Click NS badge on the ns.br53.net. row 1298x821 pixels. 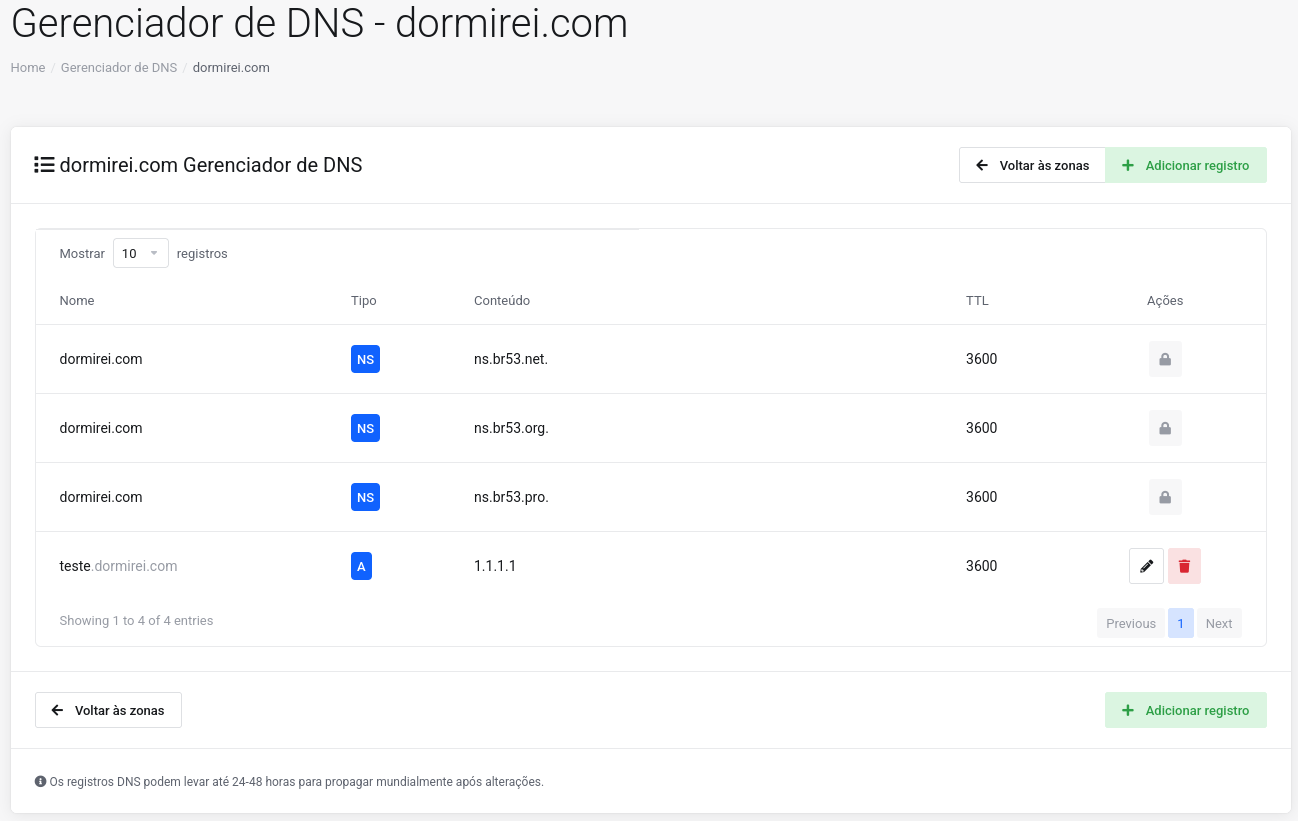[x=365, y=359]
